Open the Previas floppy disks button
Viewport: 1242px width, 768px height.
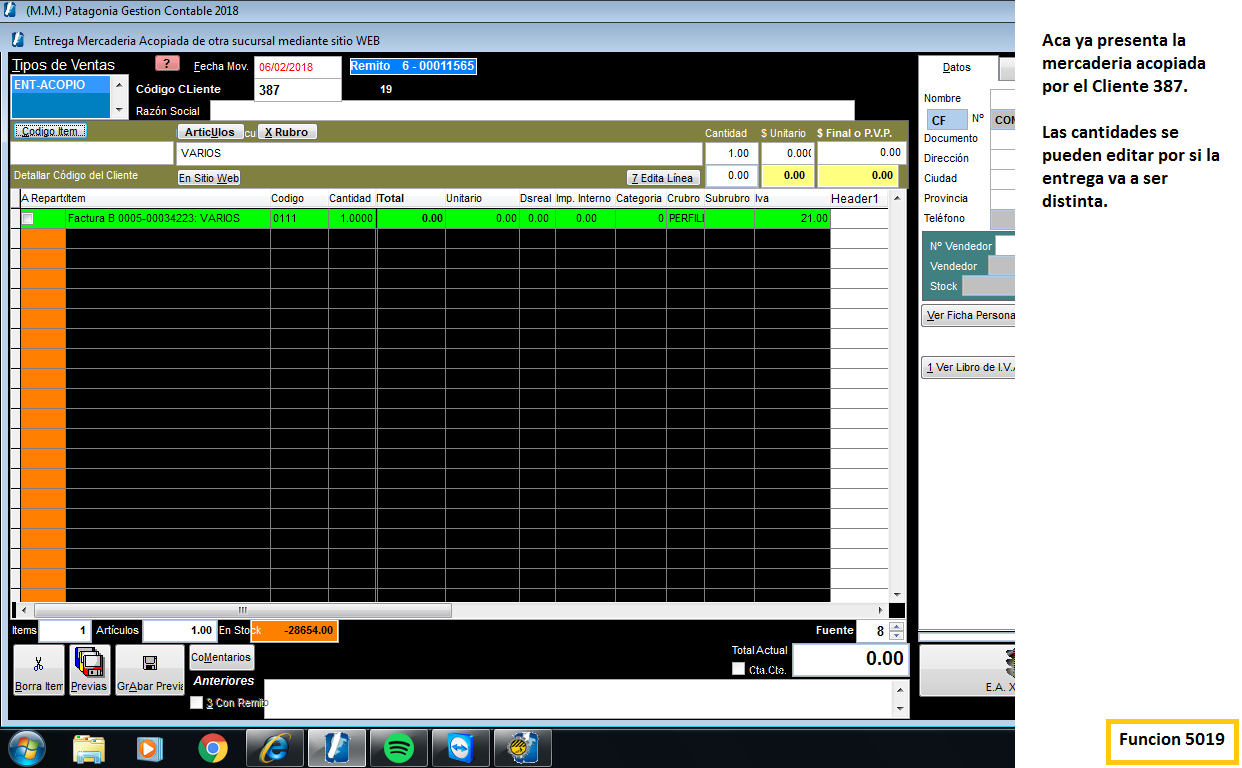pyautogui.click(x=89, y=669)
